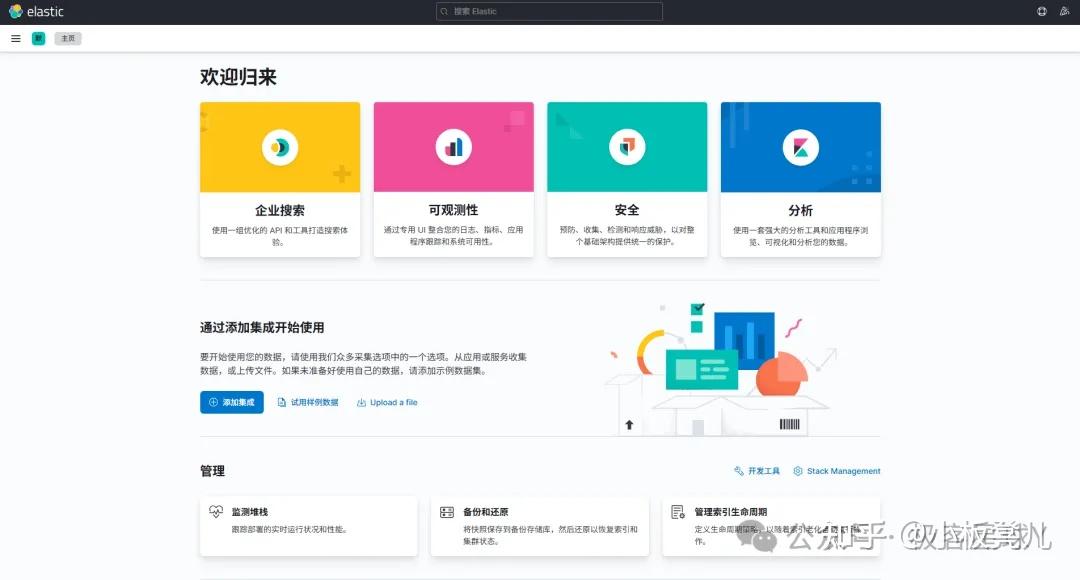1080x580 pixels.
Task: Open the 安全 shield icon
Action: click(x=627, y=146)
